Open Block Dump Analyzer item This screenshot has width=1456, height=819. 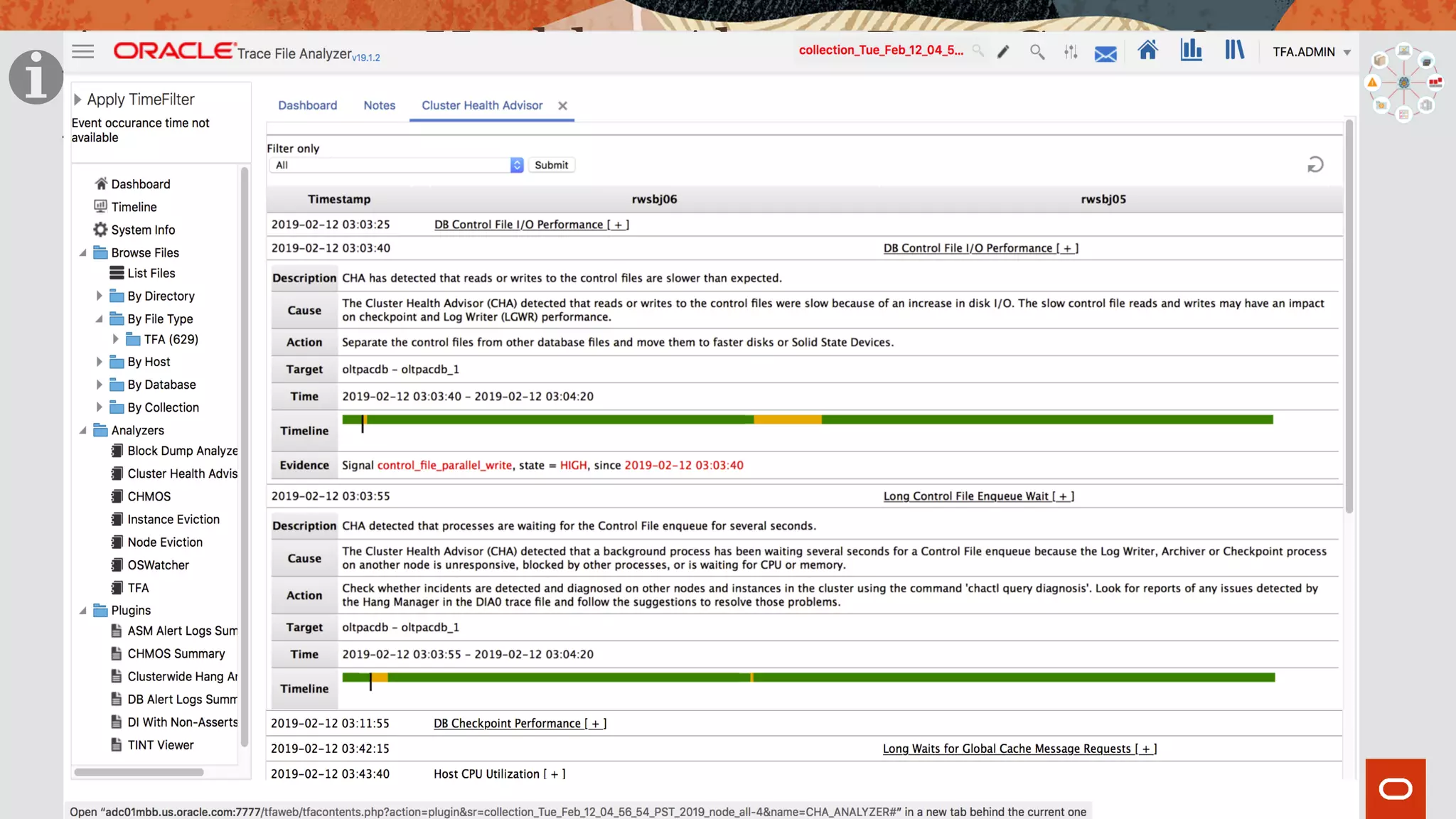tap(182, 451)
